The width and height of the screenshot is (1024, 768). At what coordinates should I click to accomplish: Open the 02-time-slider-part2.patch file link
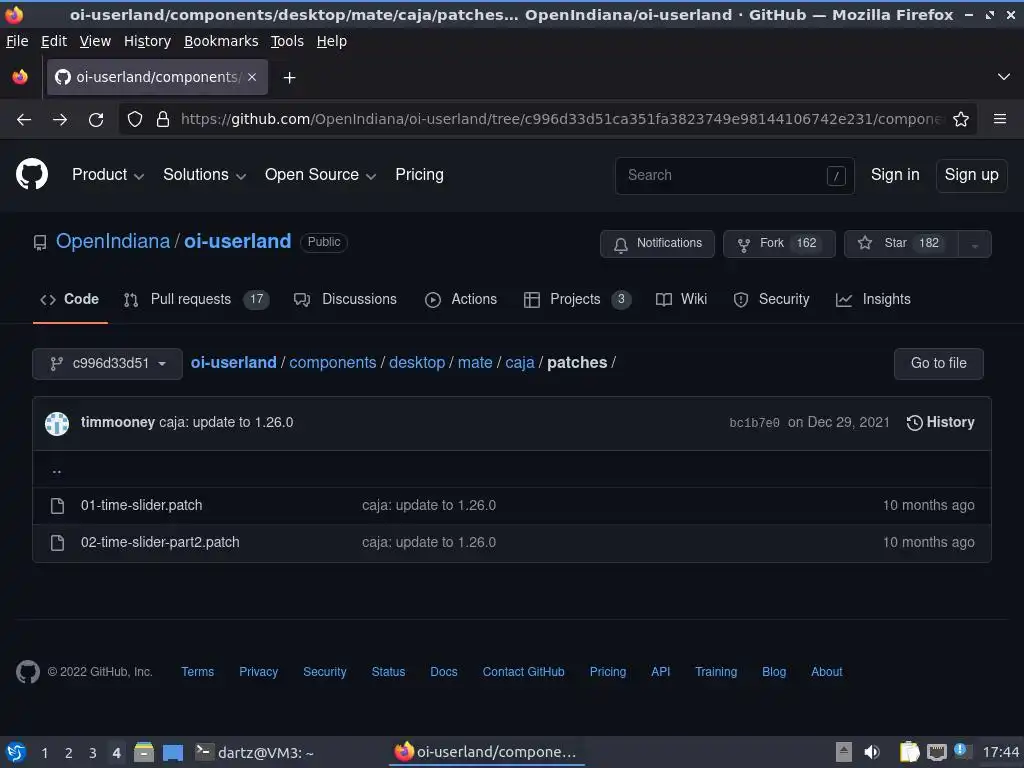pos(160,543)
